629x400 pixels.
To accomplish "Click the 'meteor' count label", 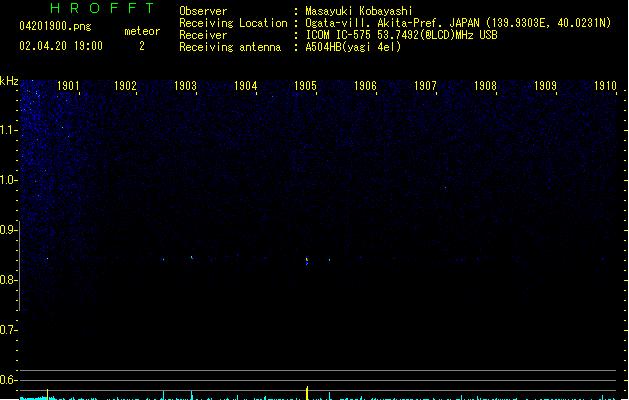I will pyautogui.click(x=142, y=31).
